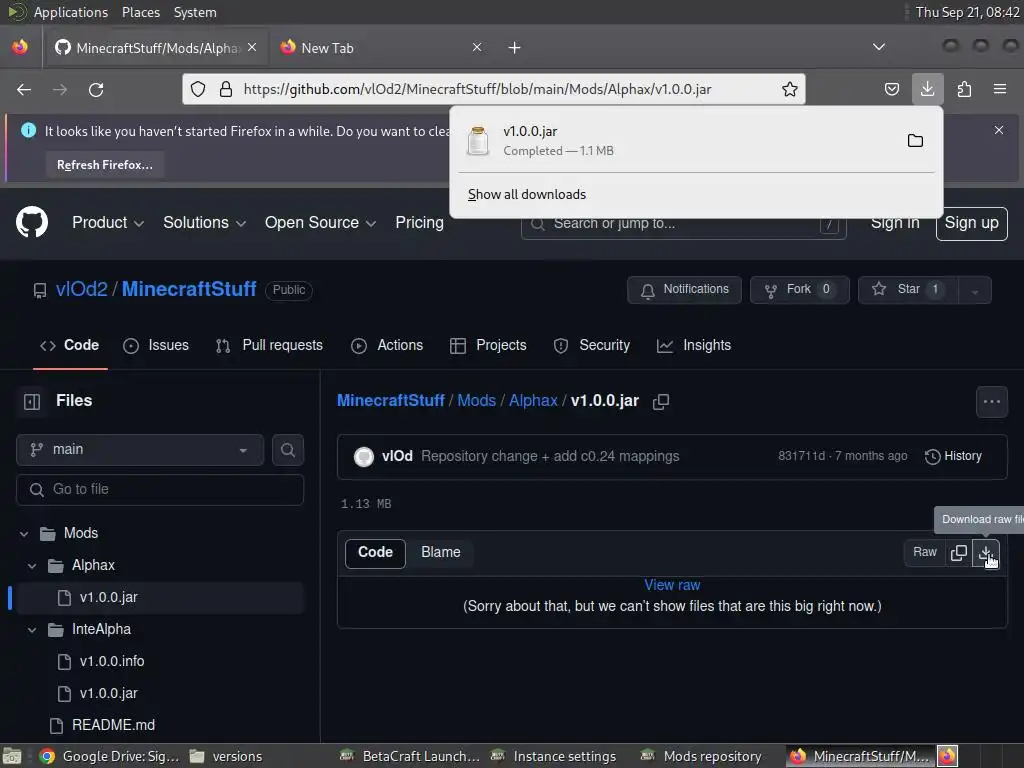Close the New Tab tab
The image size is (1024, 768).
[477, 47]
